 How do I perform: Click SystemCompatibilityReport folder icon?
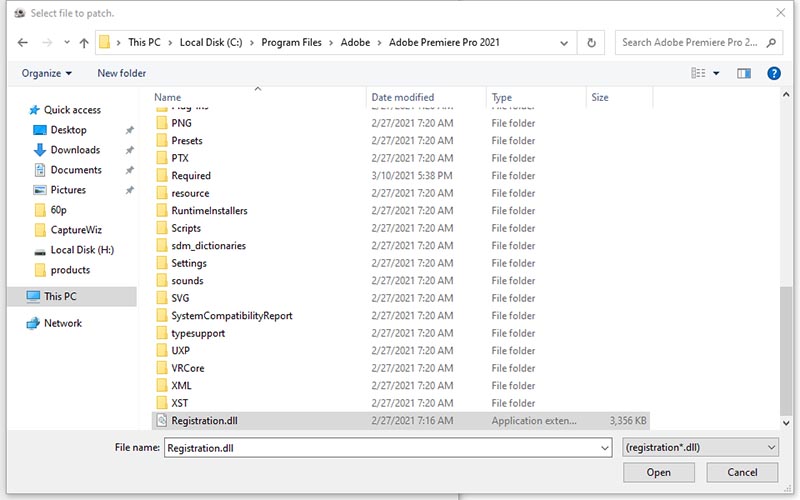[162, 315]
